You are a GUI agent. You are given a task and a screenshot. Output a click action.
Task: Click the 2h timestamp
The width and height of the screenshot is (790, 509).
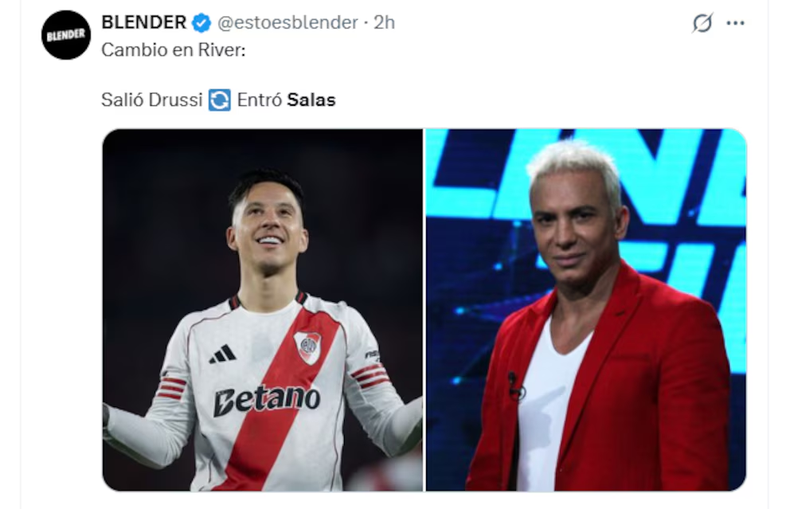pos(384,23)
